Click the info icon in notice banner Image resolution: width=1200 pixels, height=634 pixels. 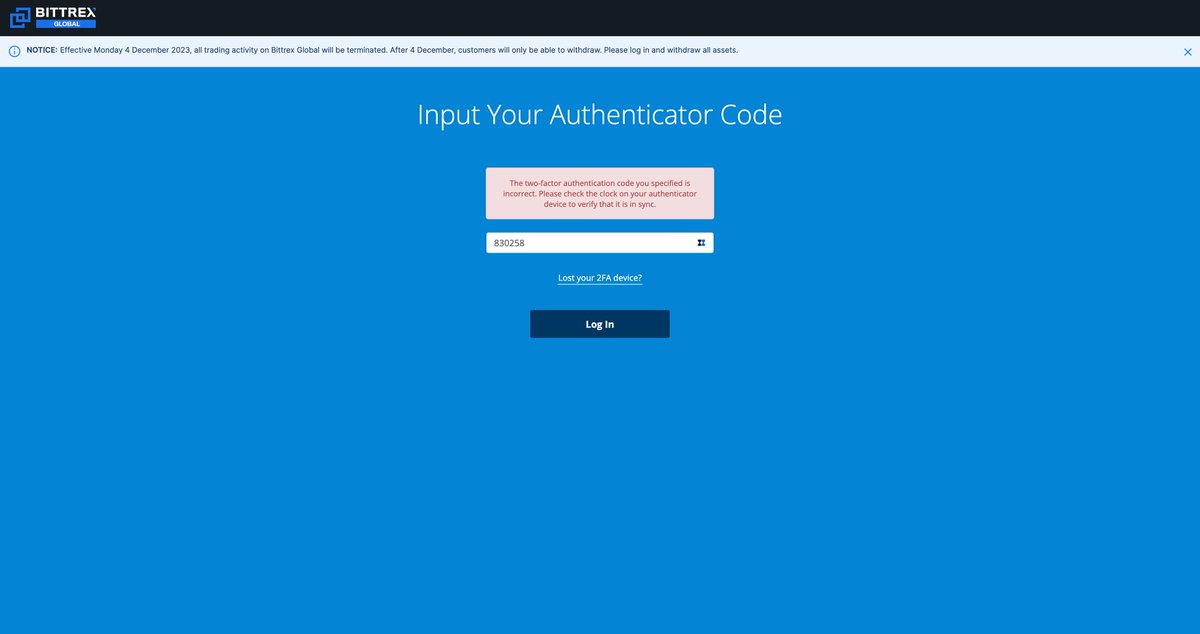pyautogui.click(x=14, y=51)
